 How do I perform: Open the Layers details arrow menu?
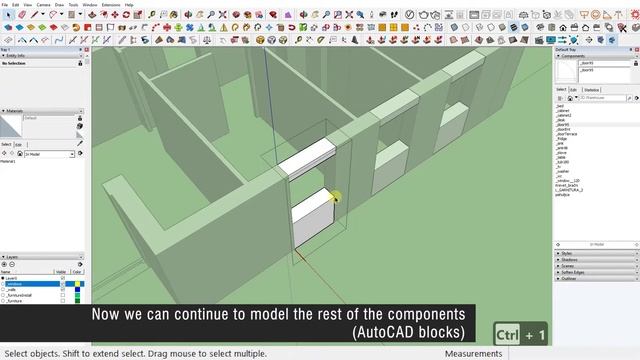[80, 264]
